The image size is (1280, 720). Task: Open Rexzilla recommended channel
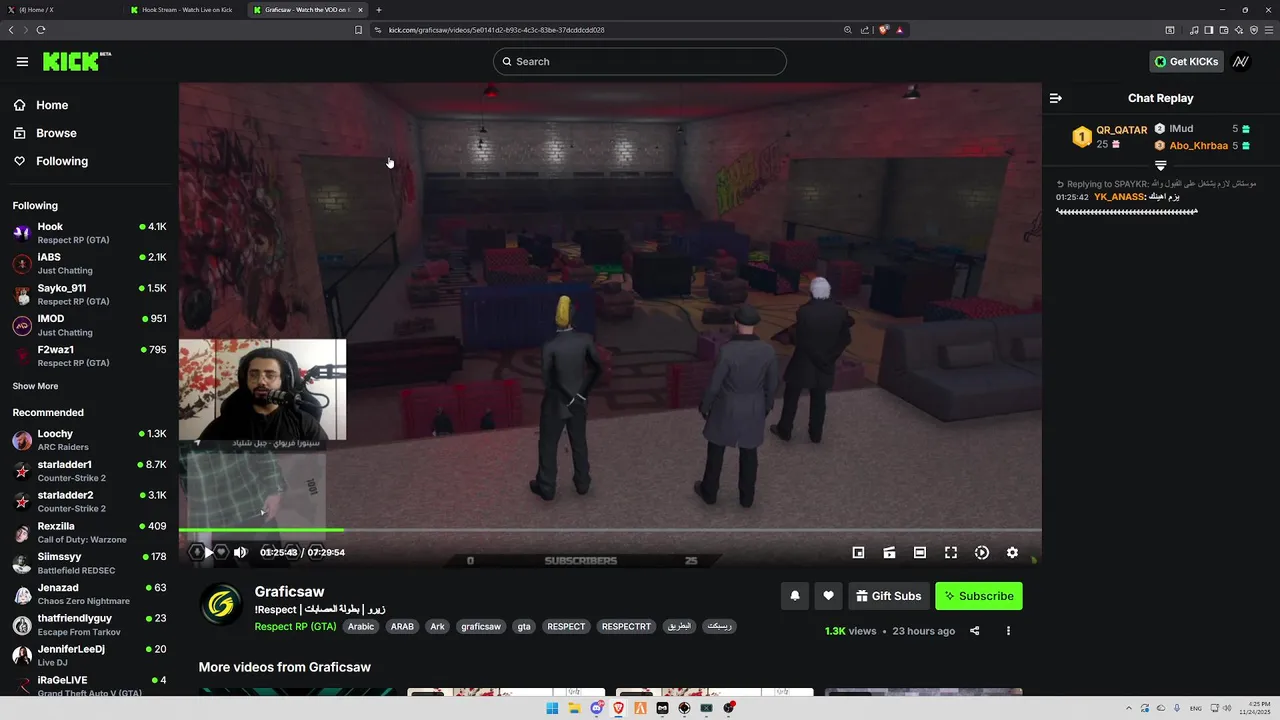pos(89,533)
